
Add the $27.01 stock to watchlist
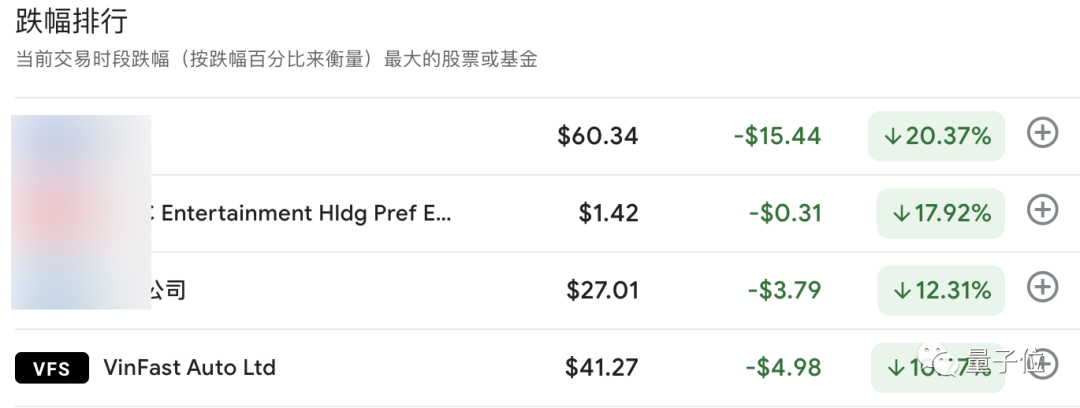[1043, 288]
